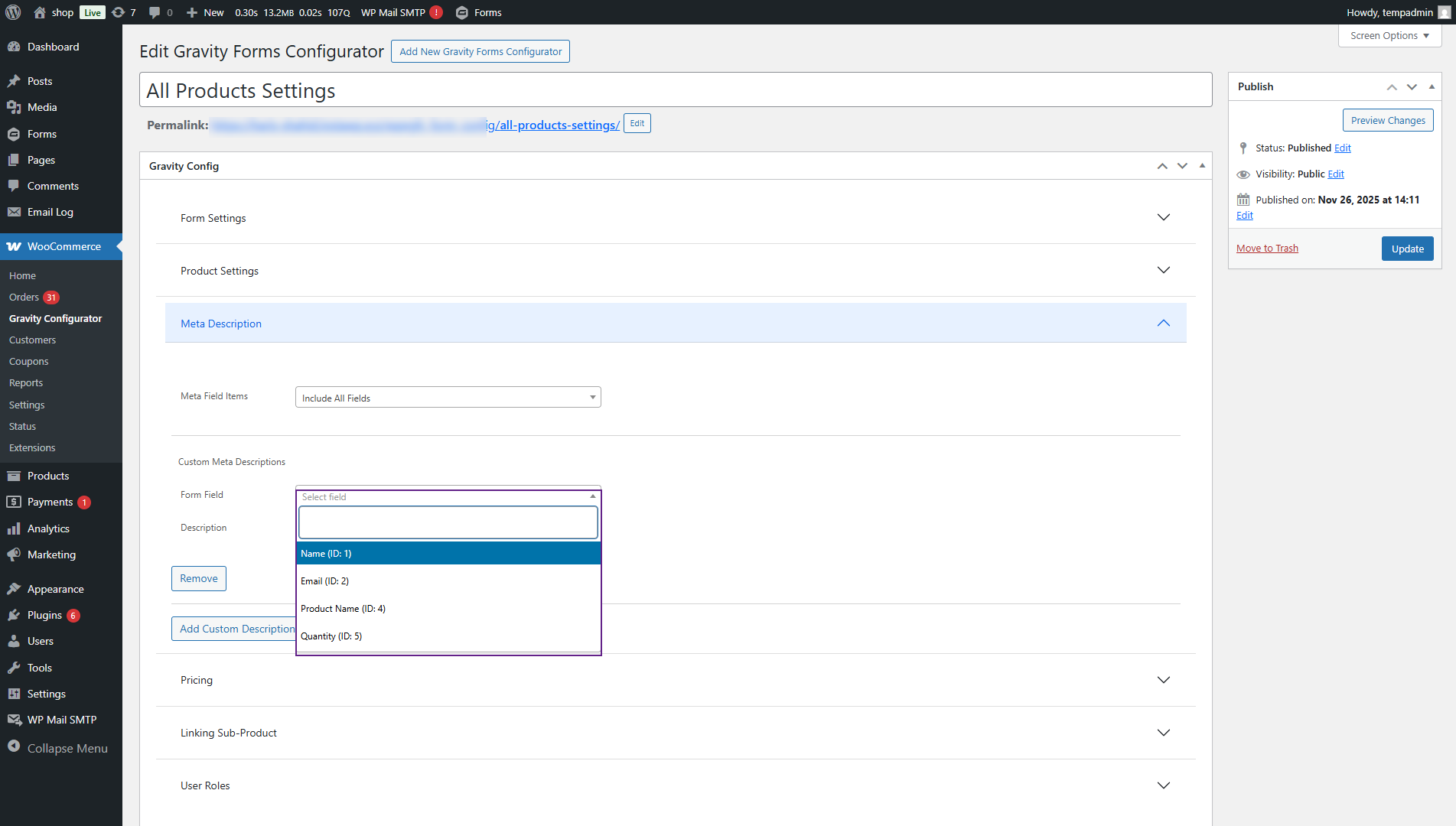Click Move to Trash link
Viewport: 1456px width, 826px height.
pos(1267,249)
